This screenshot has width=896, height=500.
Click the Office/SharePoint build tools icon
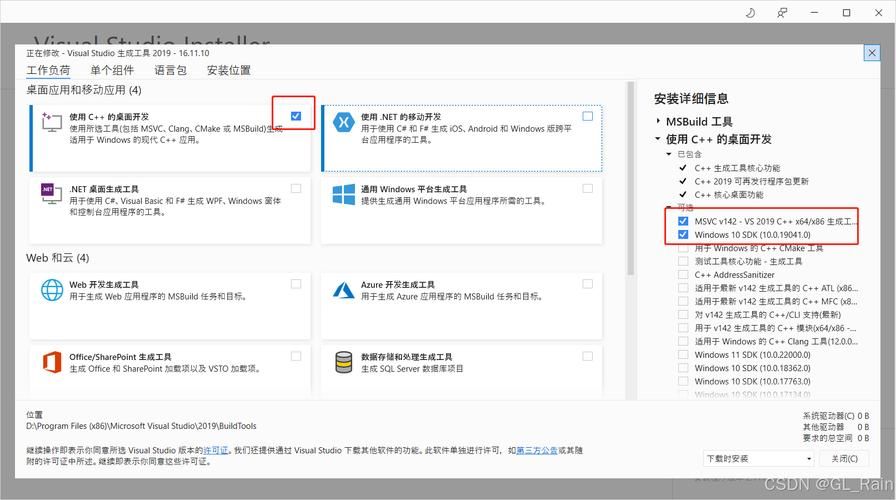51,362
